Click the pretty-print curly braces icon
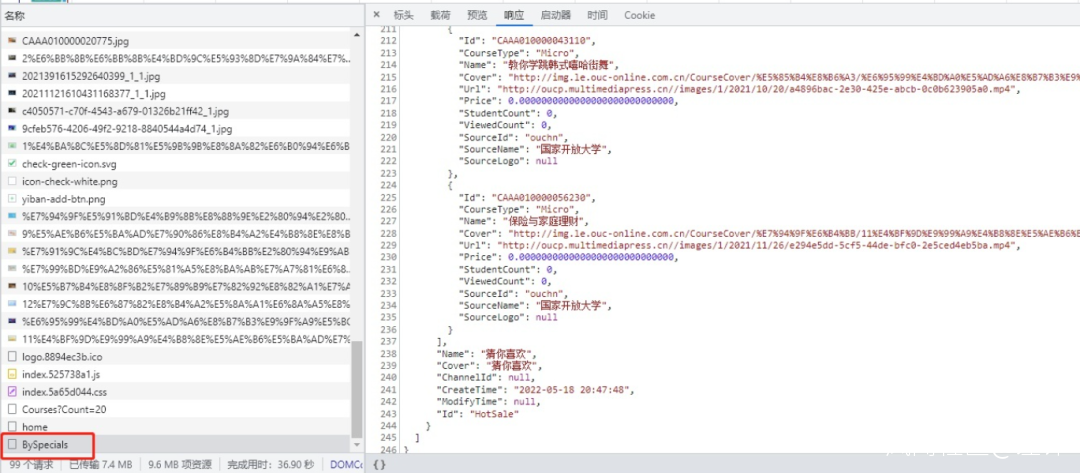The height and width of the screenshot is (473, 1080). tap(379, 464)
